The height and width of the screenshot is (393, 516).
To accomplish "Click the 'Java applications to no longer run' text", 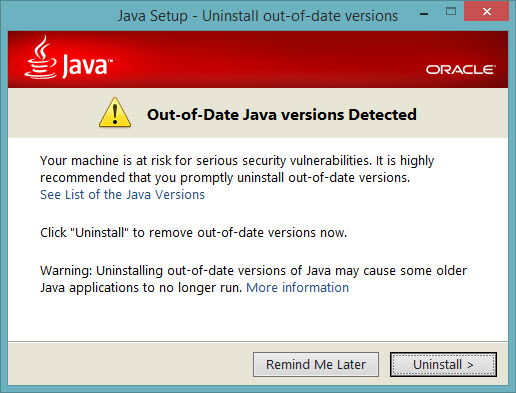I will point(141,288).
